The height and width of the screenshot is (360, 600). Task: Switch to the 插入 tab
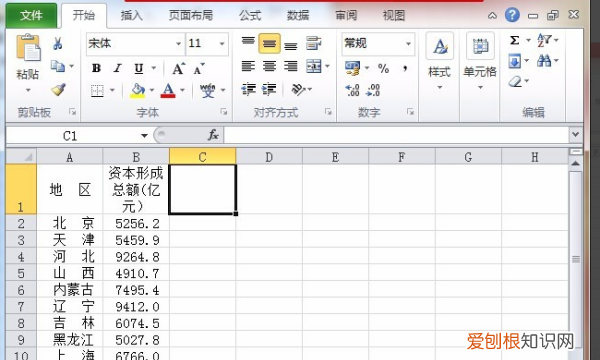click(x=132, y=16)
